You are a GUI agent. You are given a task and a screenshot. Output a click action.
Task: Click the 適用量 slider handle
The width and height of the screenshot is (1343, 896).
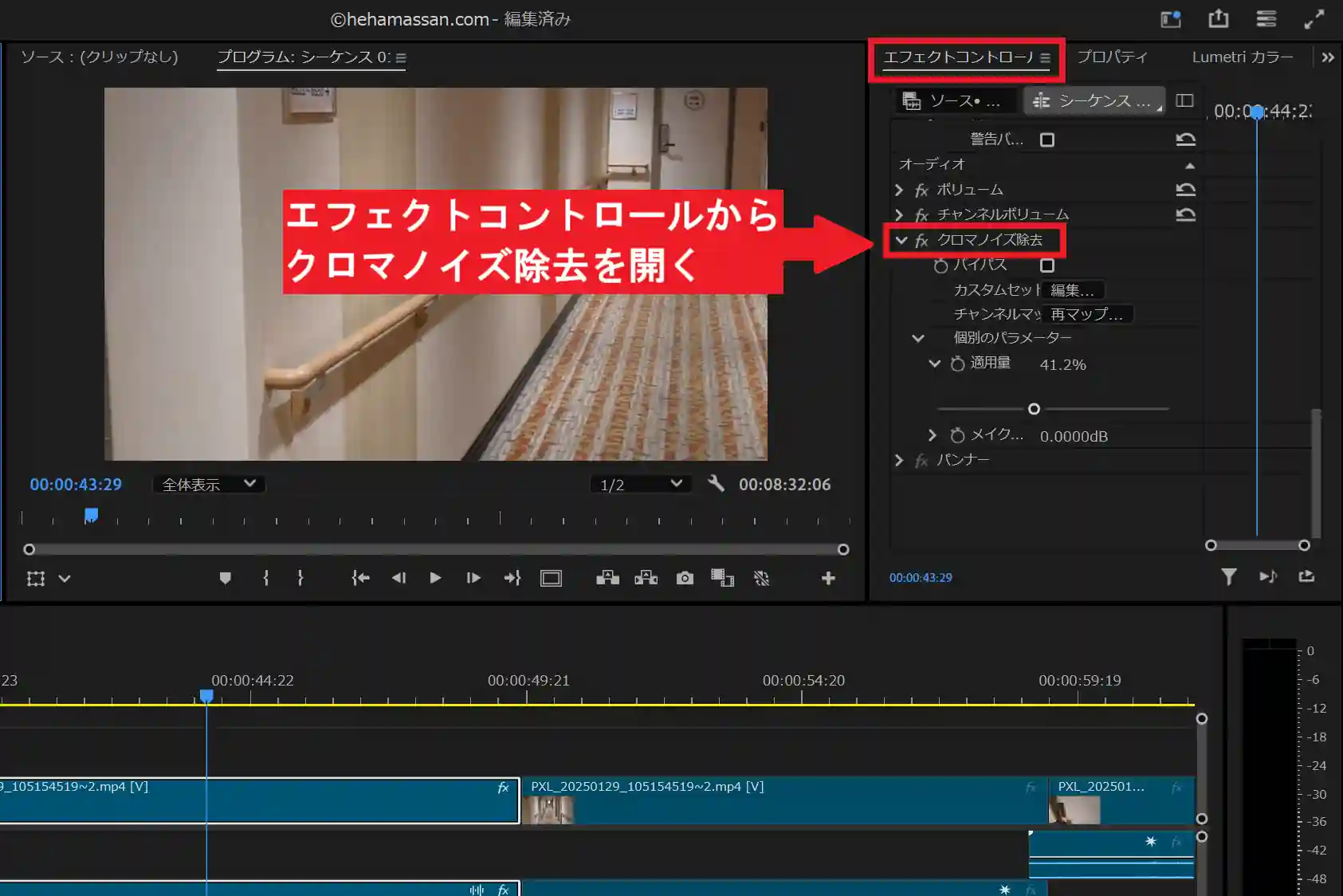pyautogui.click(x=1034, y=409)
